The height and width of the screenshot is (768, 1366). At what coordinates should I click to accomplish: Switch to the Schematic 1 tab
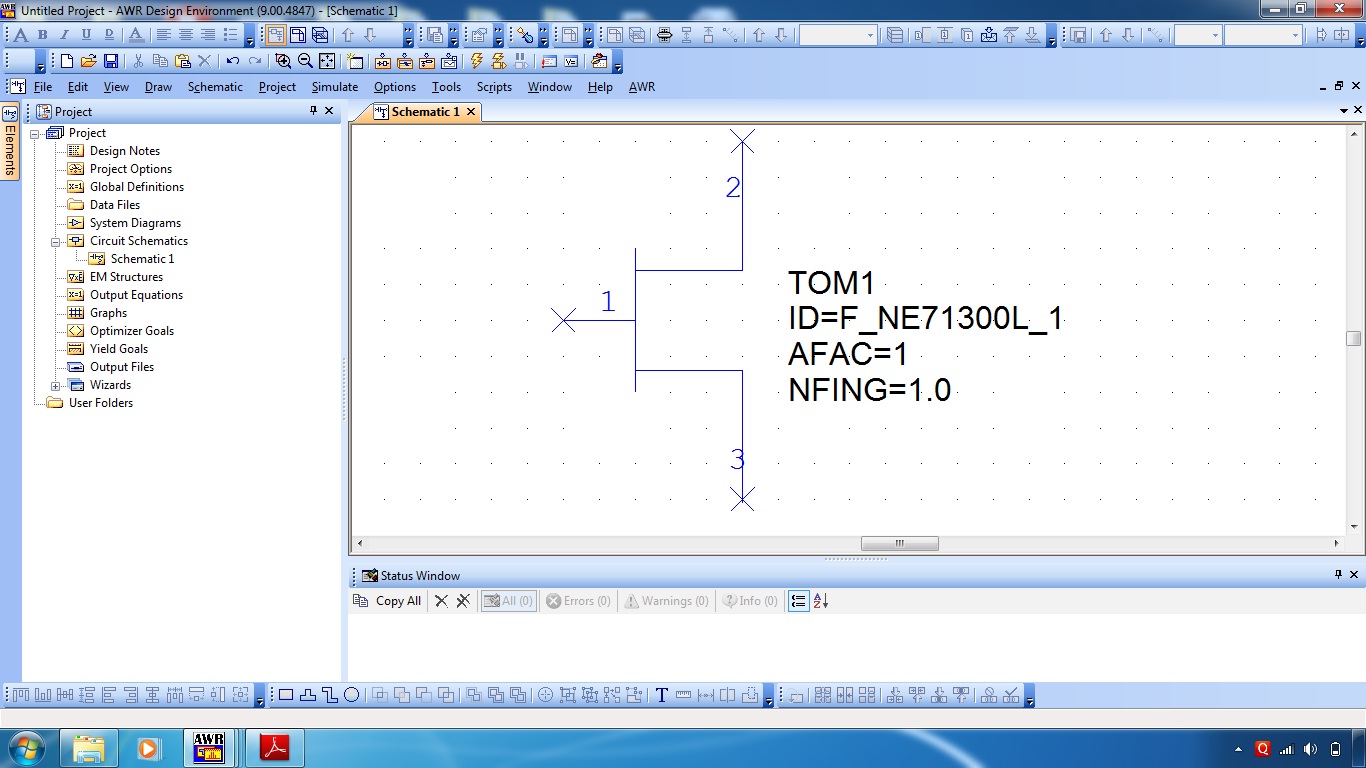pos(425,112)
